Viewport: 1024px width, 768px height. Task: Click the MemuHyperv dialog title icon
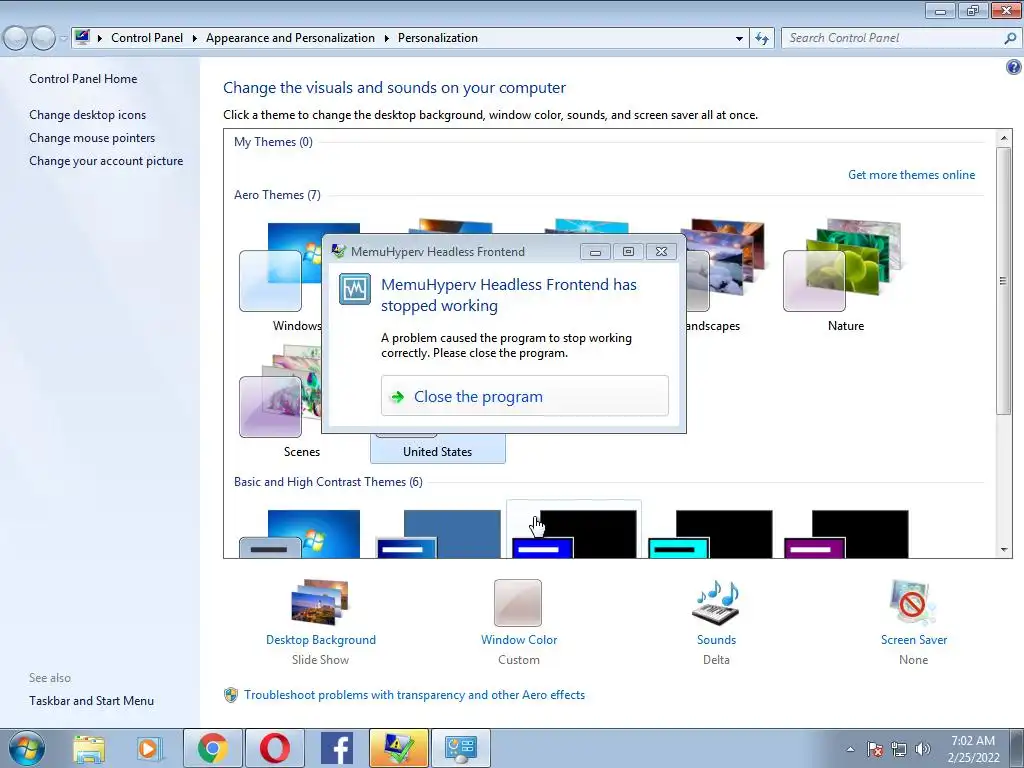coord(338,251)
